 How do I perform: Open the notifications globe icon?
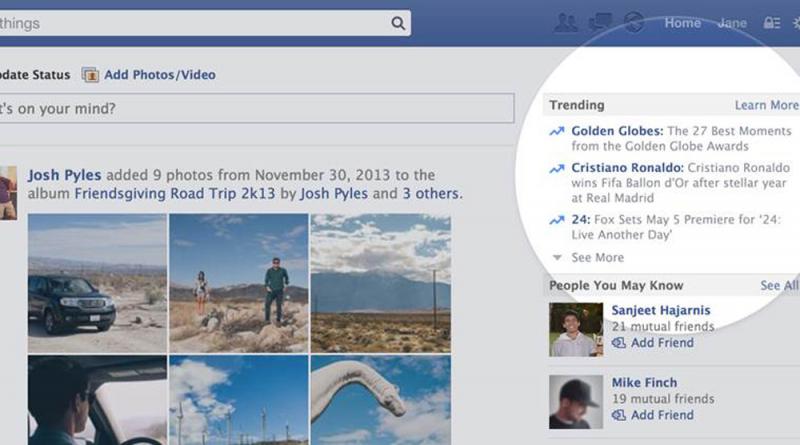(634, 22)
